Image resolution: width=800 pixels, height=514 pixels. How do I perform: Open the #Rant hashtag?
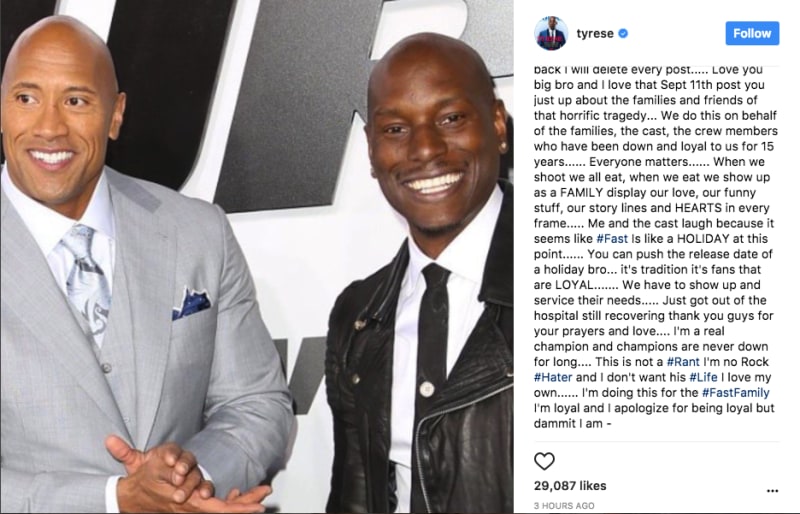click(683, 362)
